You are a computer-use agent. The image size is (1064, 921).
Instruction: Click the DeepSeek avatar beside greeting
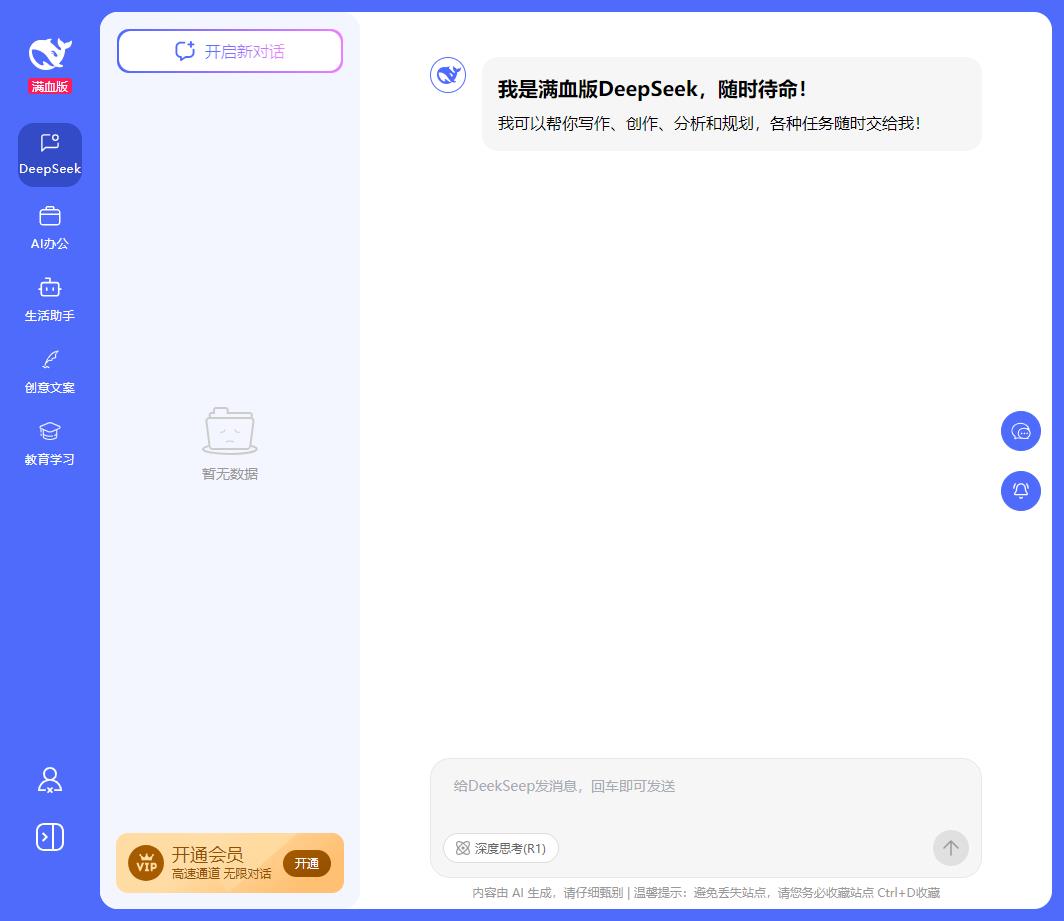tap(448, 75)
